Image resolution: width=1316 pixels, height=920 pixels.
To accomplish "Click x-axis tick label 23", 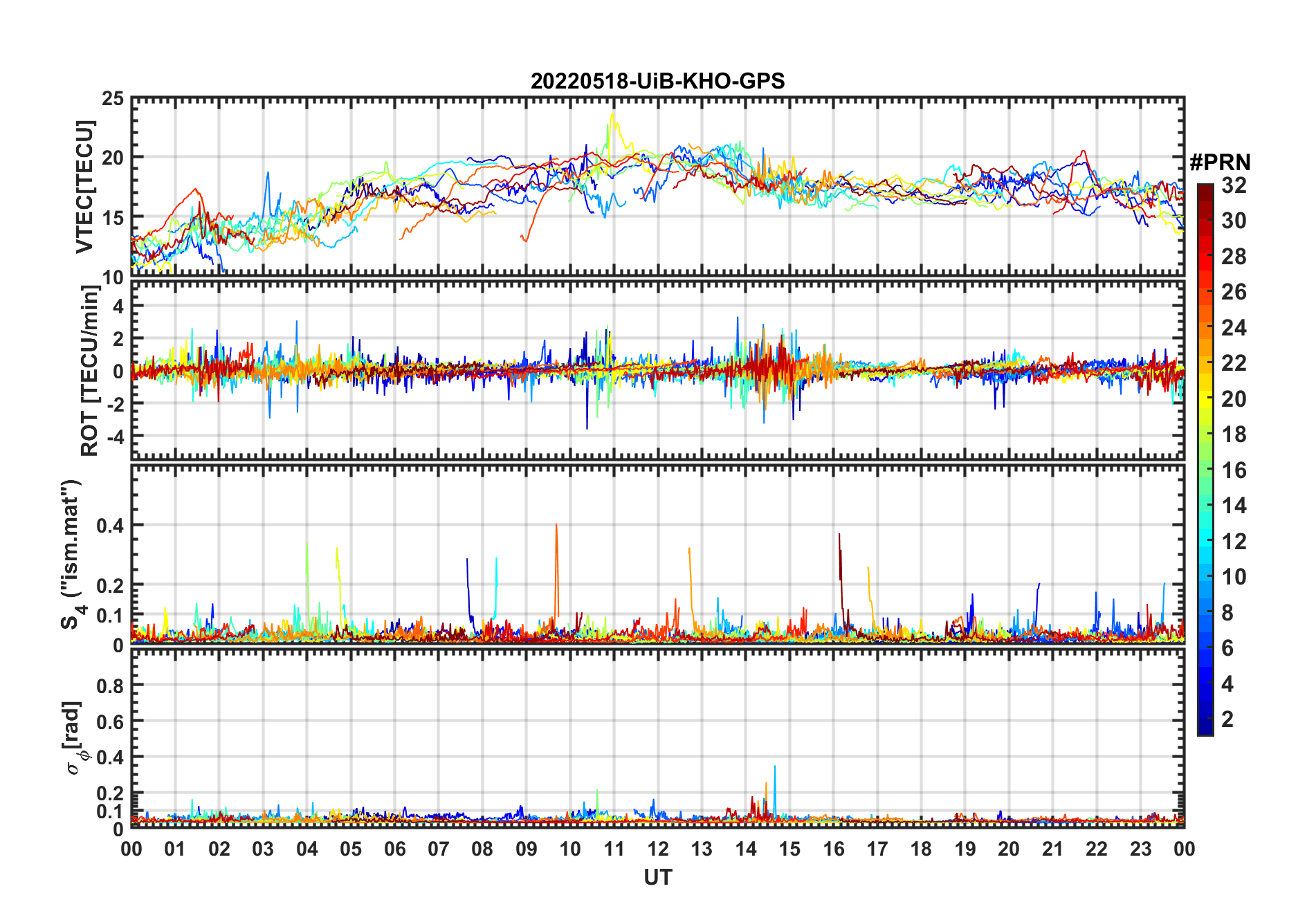I will (x=1140, y=849).
